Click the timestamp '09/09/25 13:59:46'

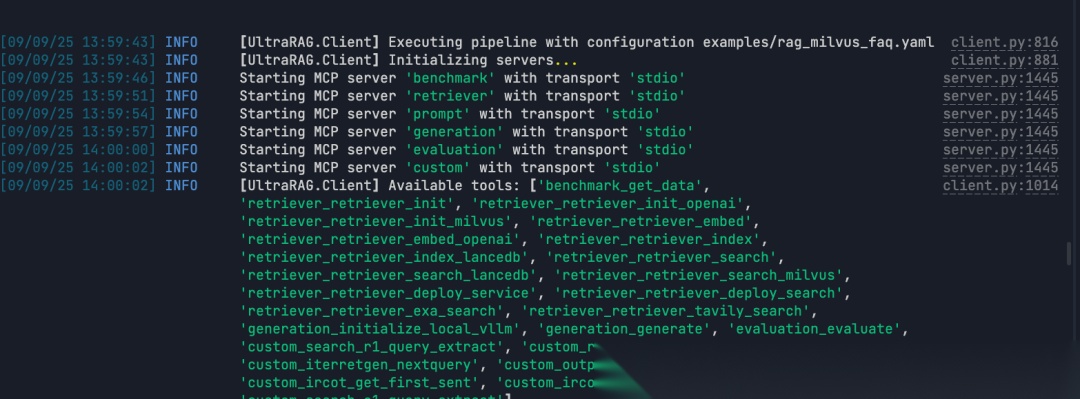coord(78,79)
